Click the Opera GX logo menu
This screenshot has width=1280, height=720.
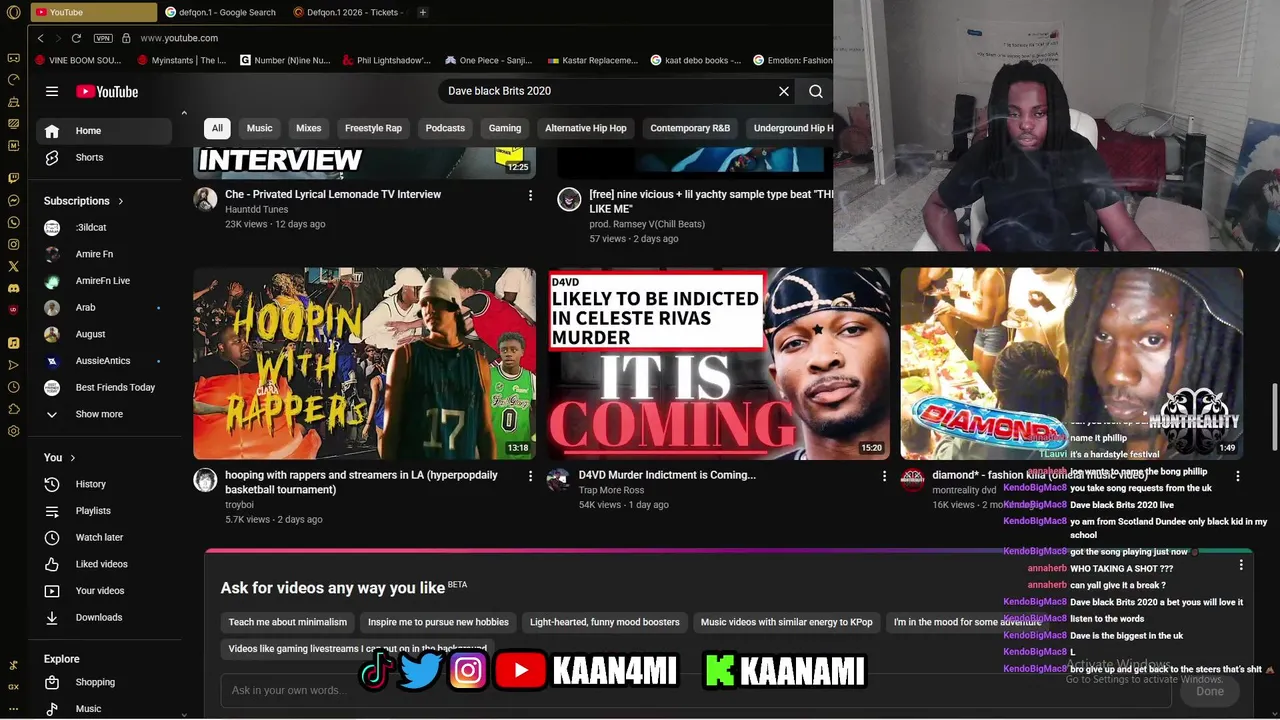(13, 12)
